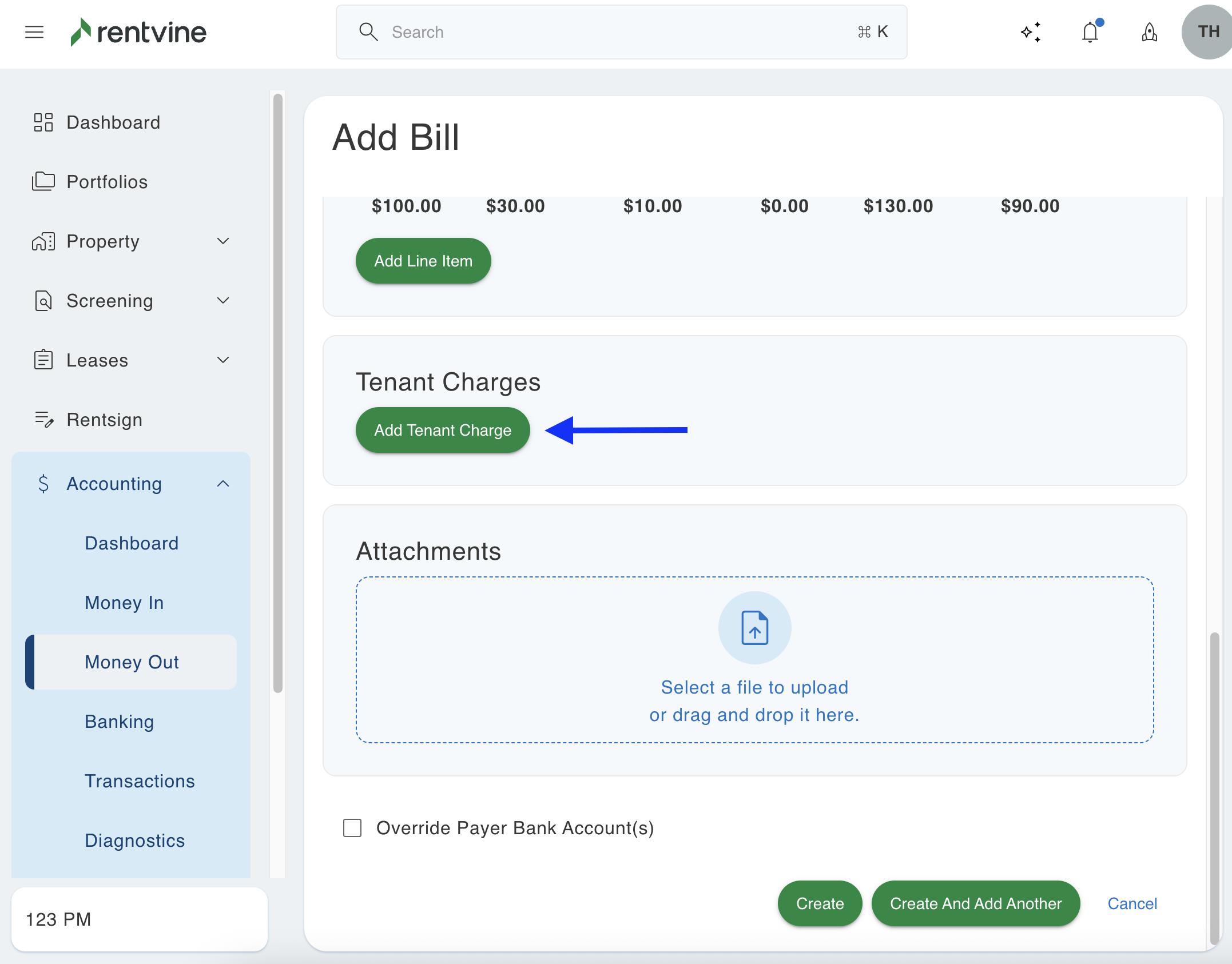Viewport: 1232px width, 964px height.
Task: Click the Cancel link
Action: pos(1132,903)
